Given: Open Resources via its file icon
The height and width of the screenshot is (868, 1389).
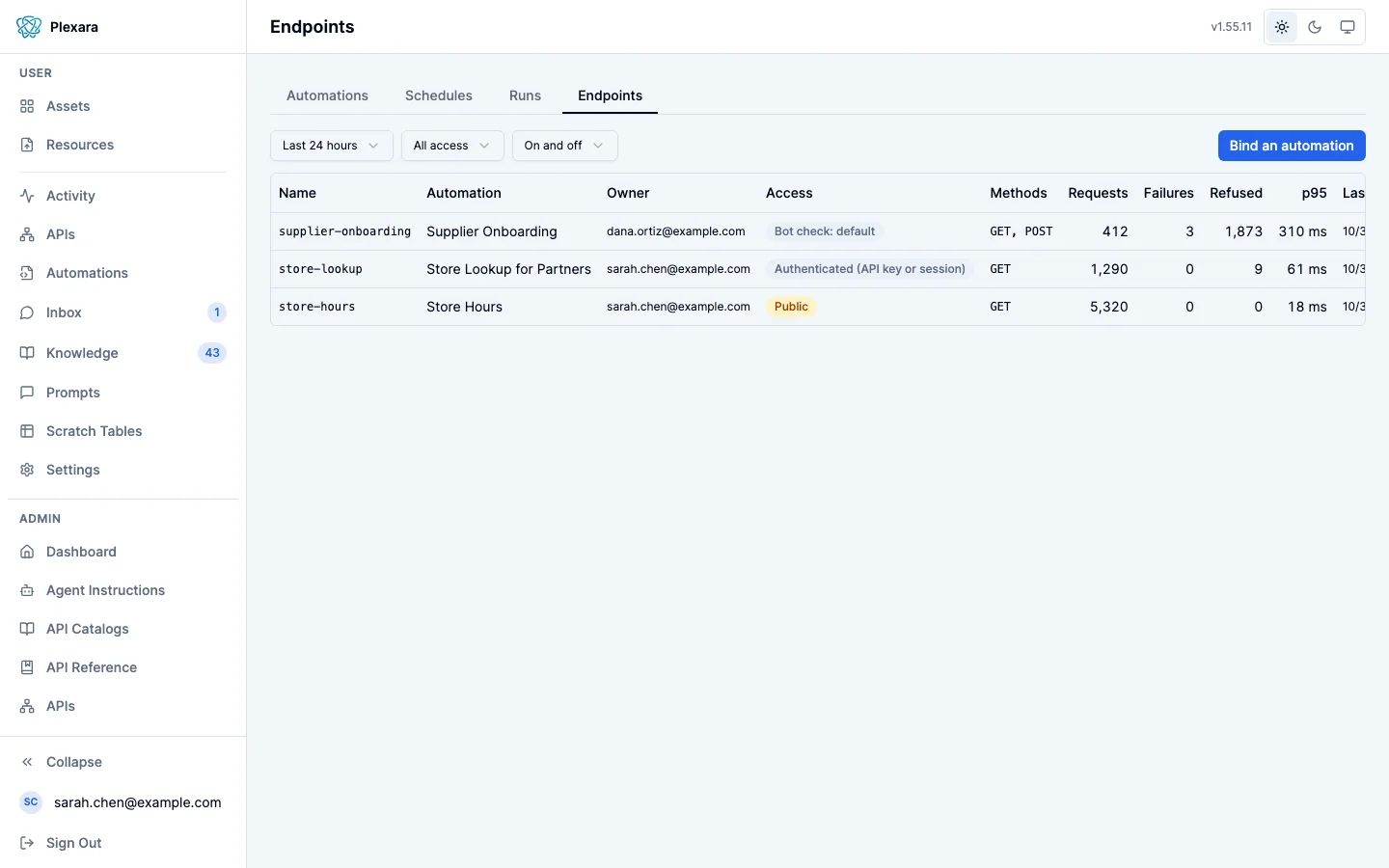Looking at the screenshot, I should tap(27, 145).
